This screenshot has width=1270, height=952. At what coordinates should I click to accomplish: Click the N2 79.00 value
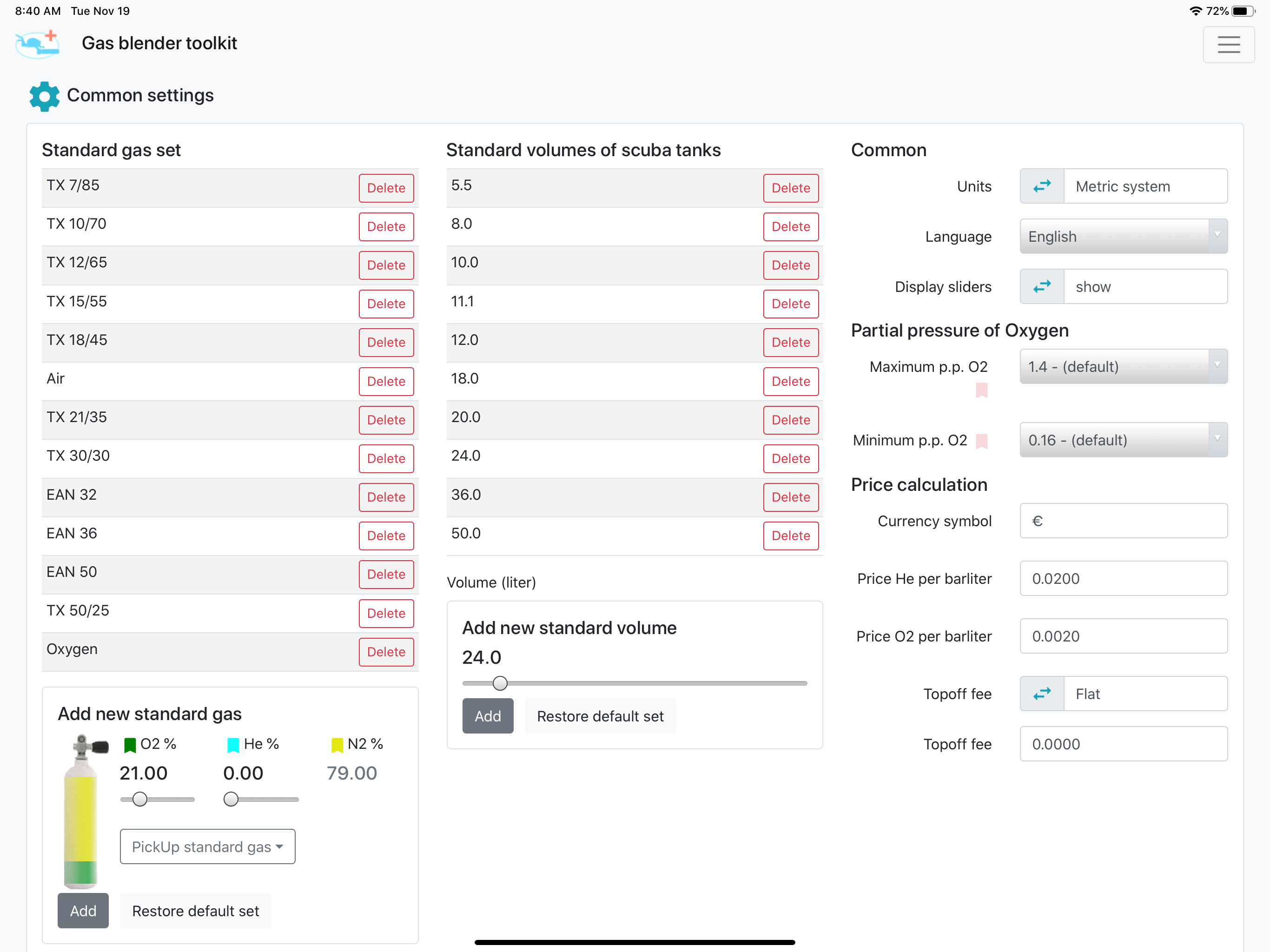click(x=352, y=773)
